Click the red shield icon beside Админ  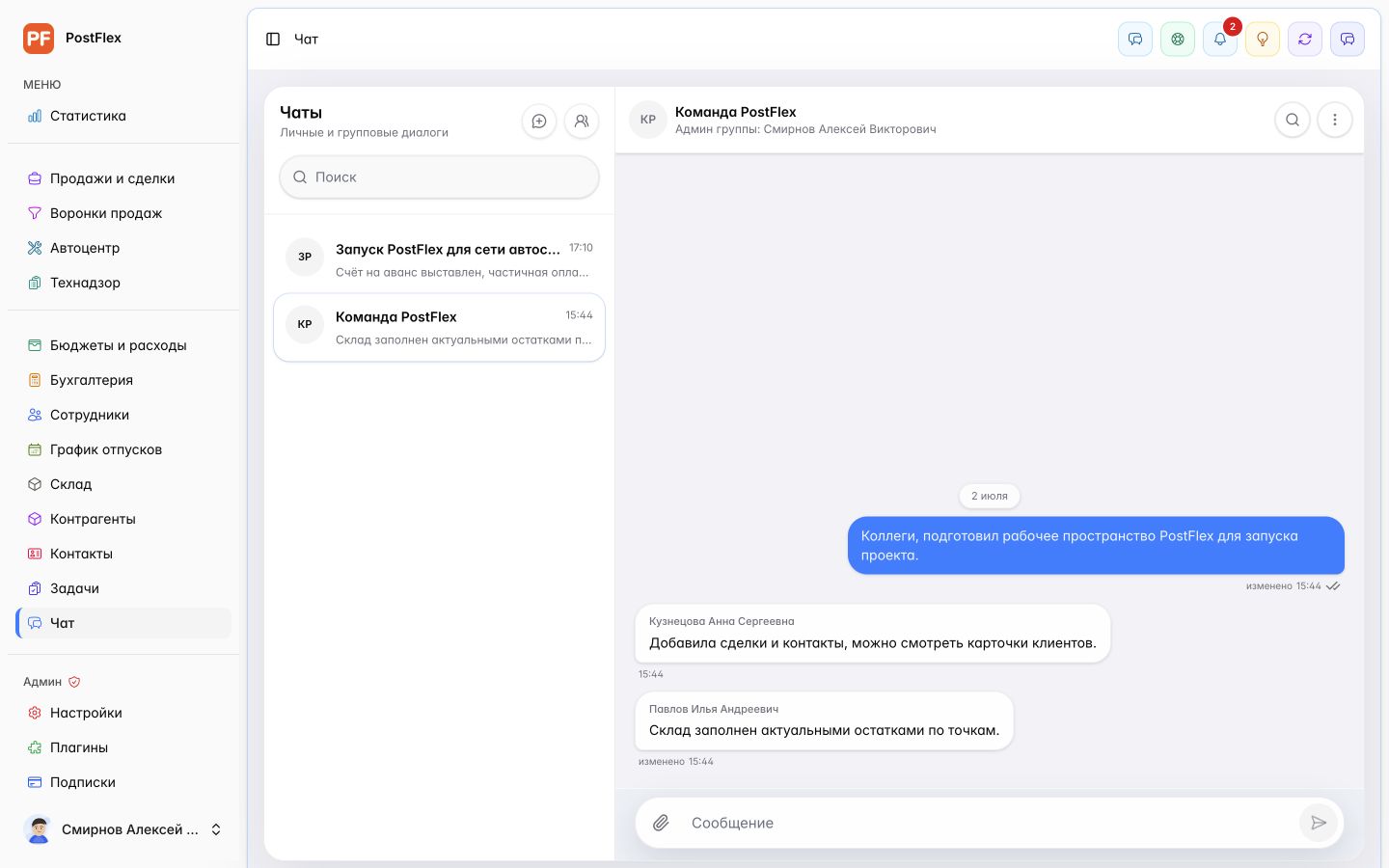(x=74, y=682)
